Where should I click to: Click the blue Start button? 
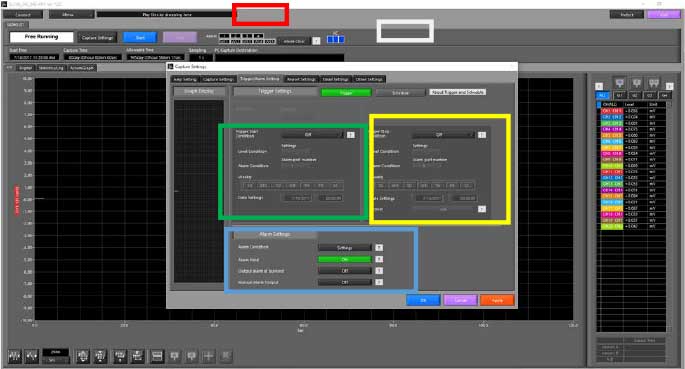click(140, 38)
